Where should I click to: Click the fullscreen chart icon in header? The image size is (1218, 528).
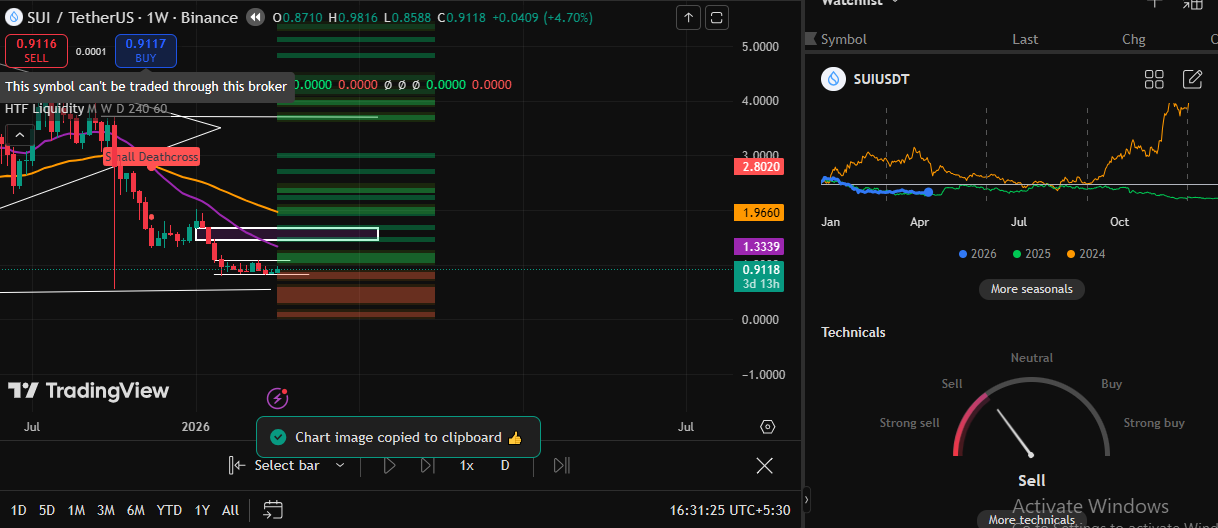click(x=717, y=17)
